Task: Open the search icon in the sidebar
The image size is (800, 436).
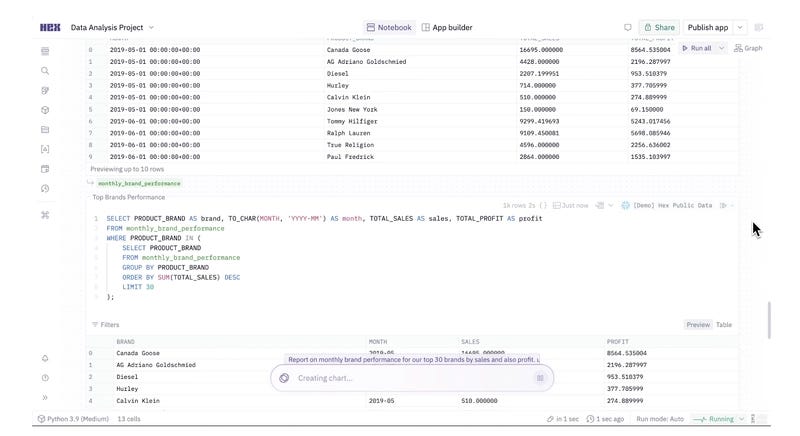Action: point(45,71)
